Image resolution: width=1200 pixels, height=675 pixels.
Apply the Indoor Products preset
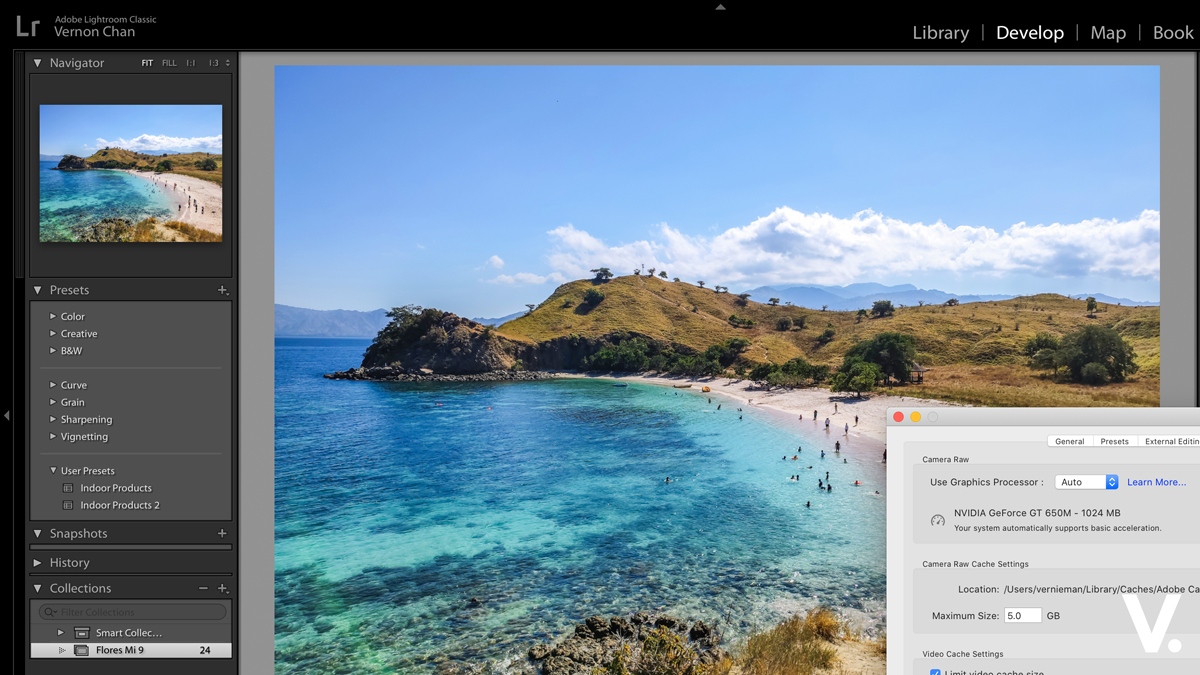tap(116, 488)
